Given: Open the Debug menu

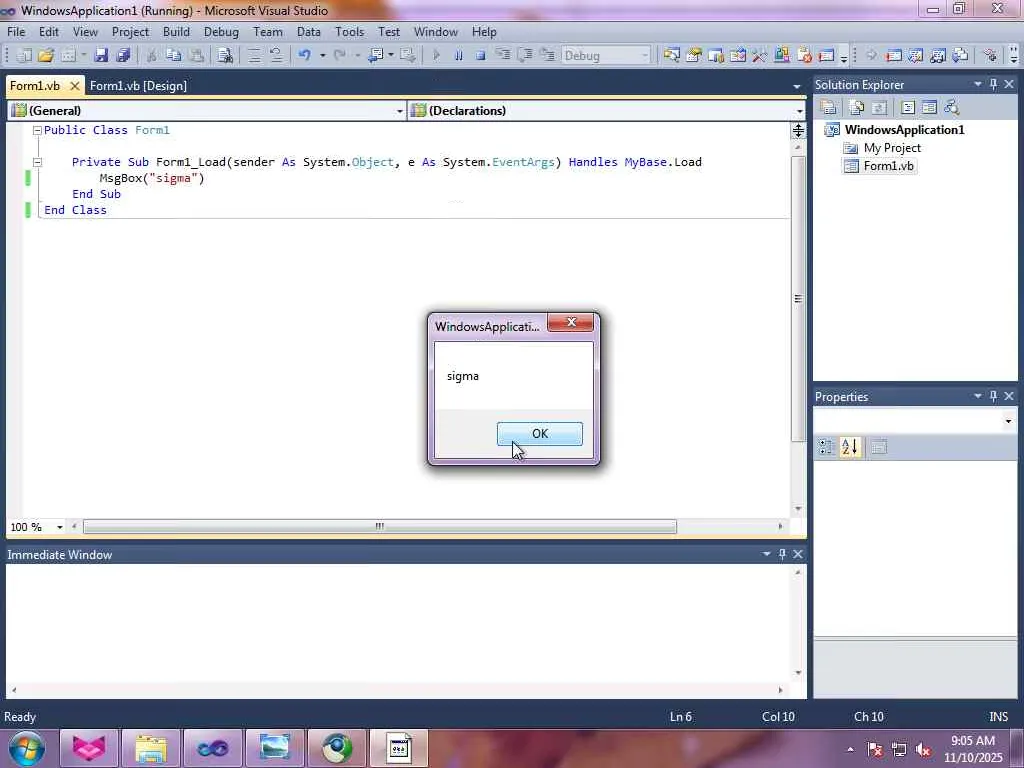Looking at the screenshot, I should click(221, 31).
